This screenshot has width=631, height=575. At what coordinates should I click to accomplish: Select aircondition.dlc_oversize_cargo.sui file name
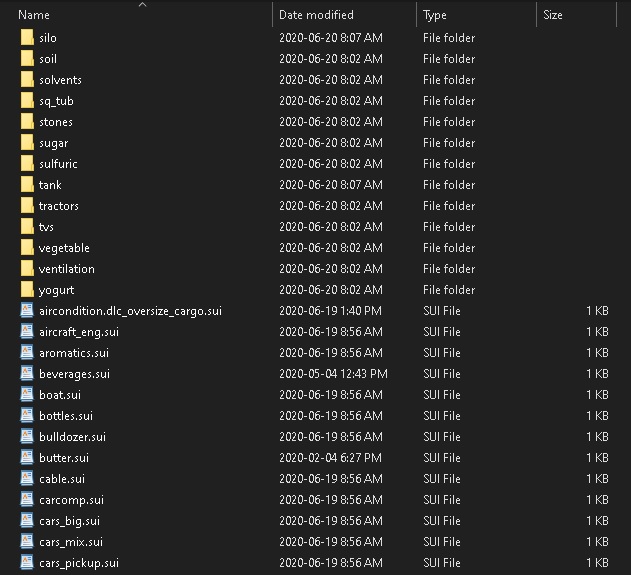pos(130,311)
